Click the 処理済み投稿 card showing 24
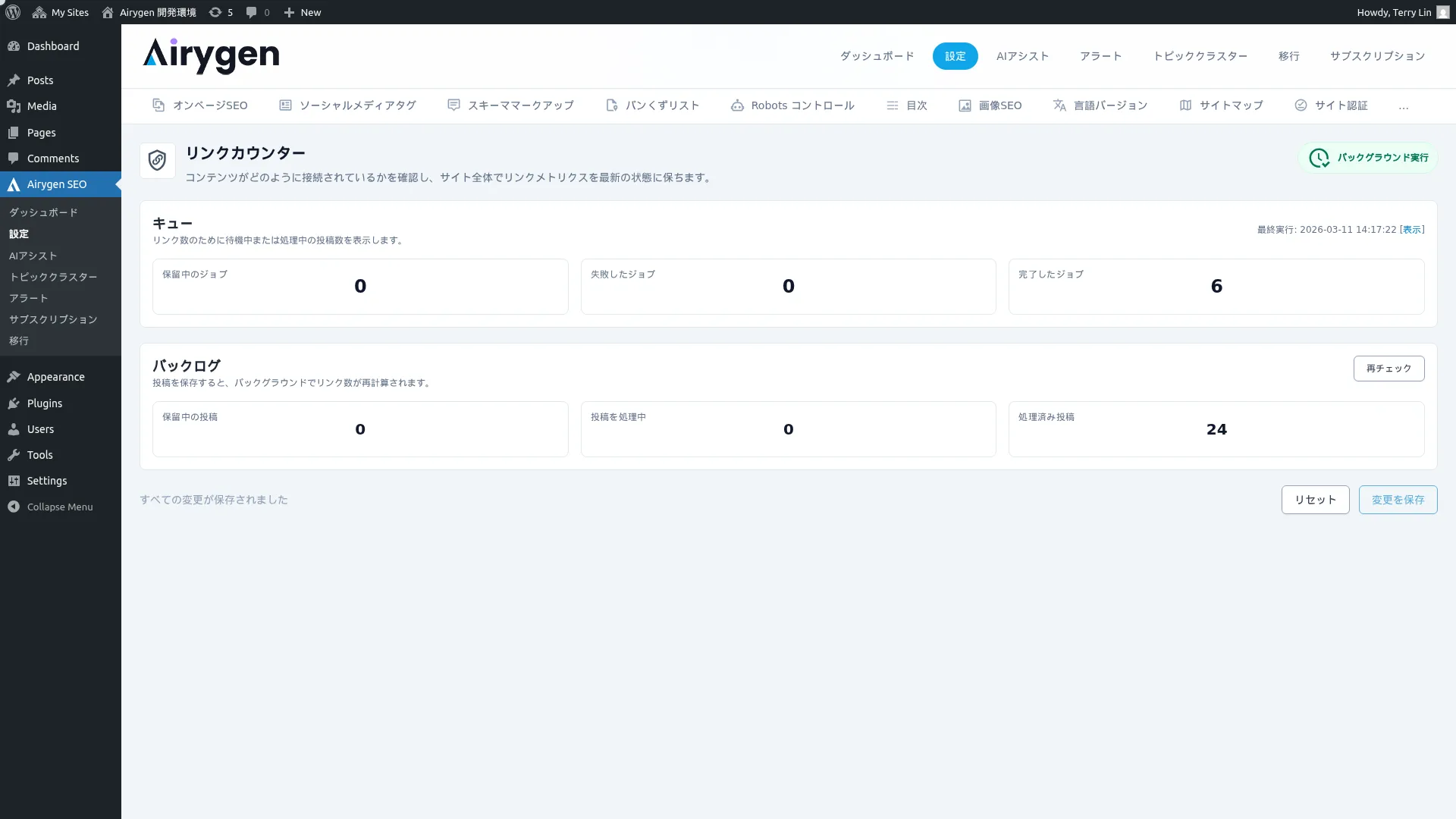Viewport: 1456px width, 819px height. pos(1216,429)
